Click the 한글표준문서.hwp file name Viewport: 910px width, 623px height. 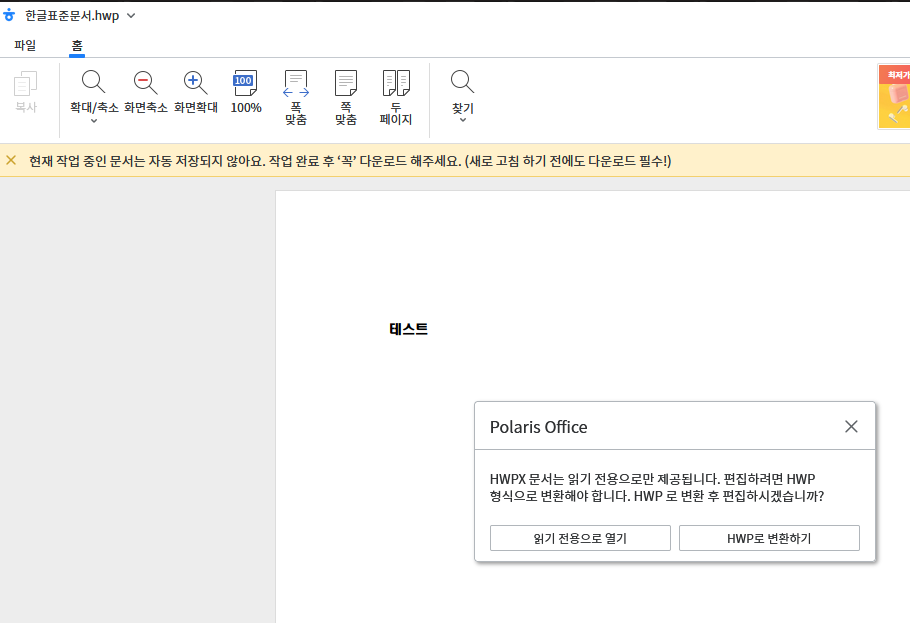(x=72, y=16)
